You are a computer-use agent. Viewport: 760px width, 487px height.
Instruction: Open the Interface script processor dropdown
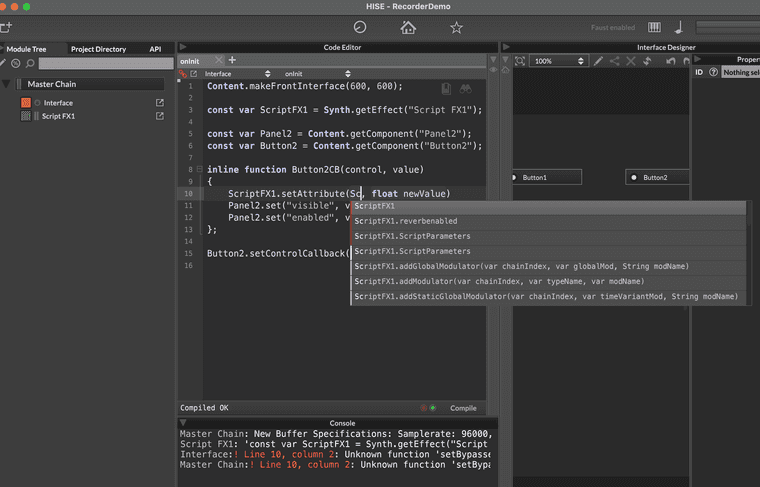pyautogui.click(x=236, y=74)
